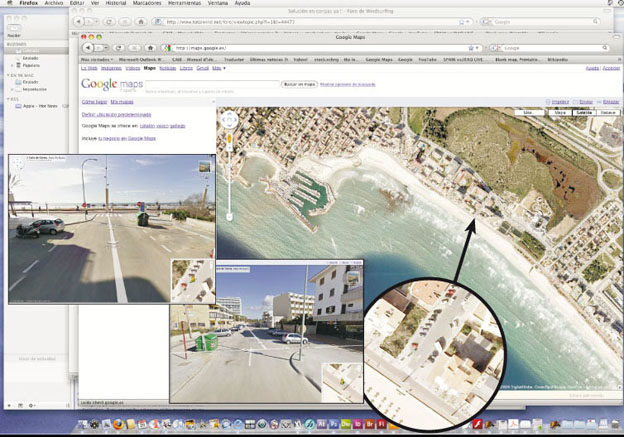Image resolution: width=624 pixels, height=437 pixels.
Task: Switch to the Relieve map view
Action: [x=608, y=113]
